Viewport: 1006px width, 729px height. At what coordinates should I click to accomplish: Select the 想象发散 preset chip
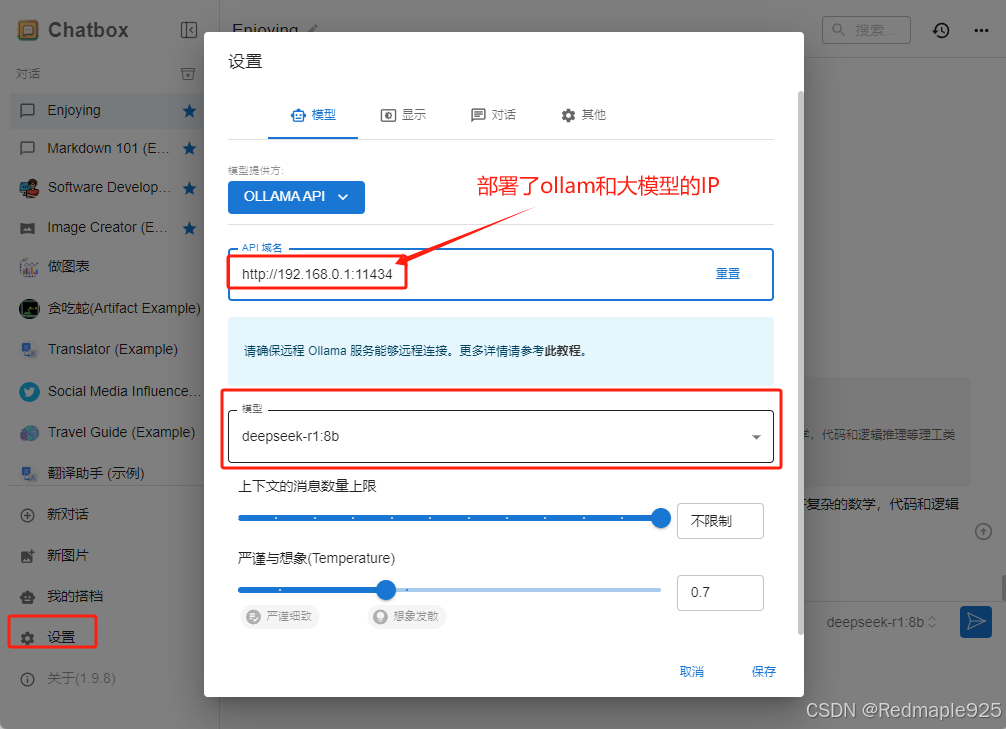[407, 617]
